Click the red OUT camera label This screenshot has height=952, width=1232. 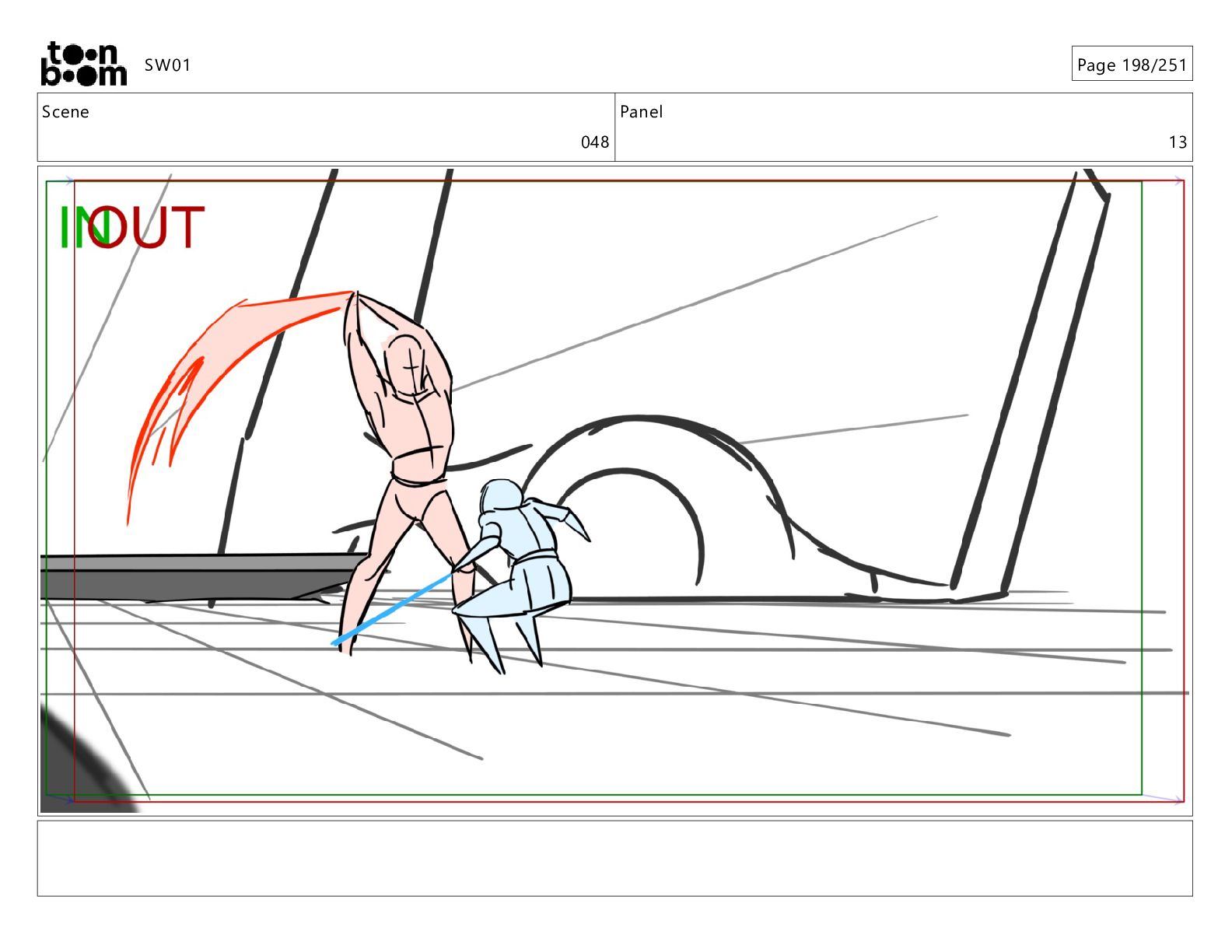pos(145,227)
